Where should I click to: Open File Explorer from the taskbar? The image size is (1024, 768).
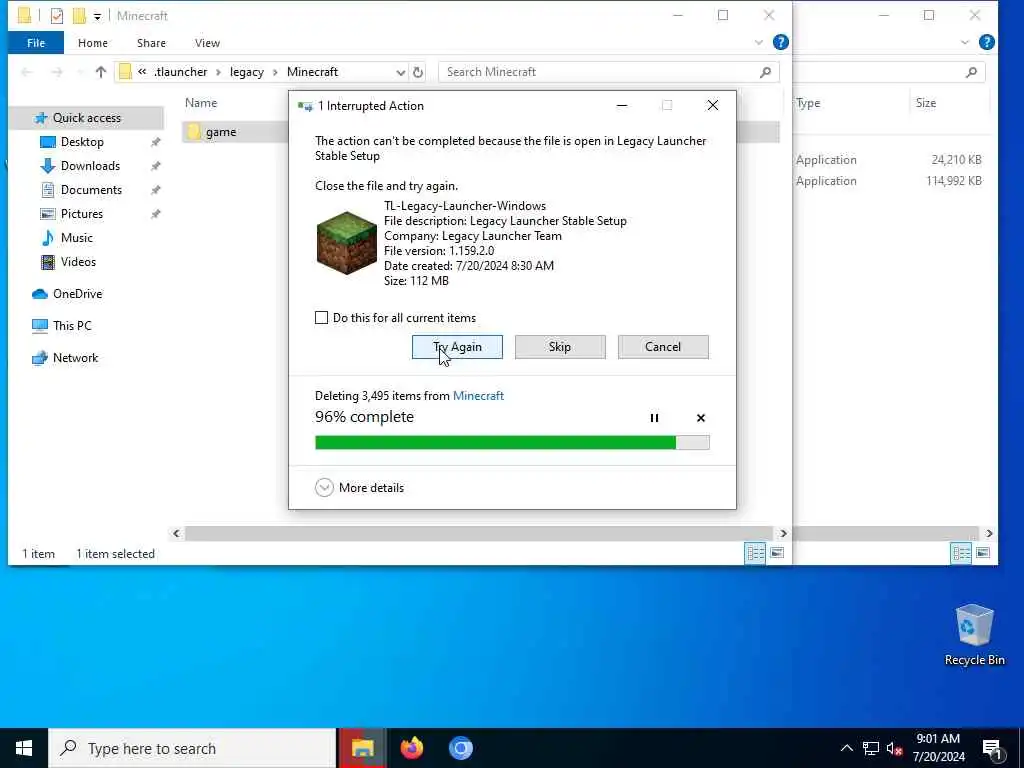[362, 748]
